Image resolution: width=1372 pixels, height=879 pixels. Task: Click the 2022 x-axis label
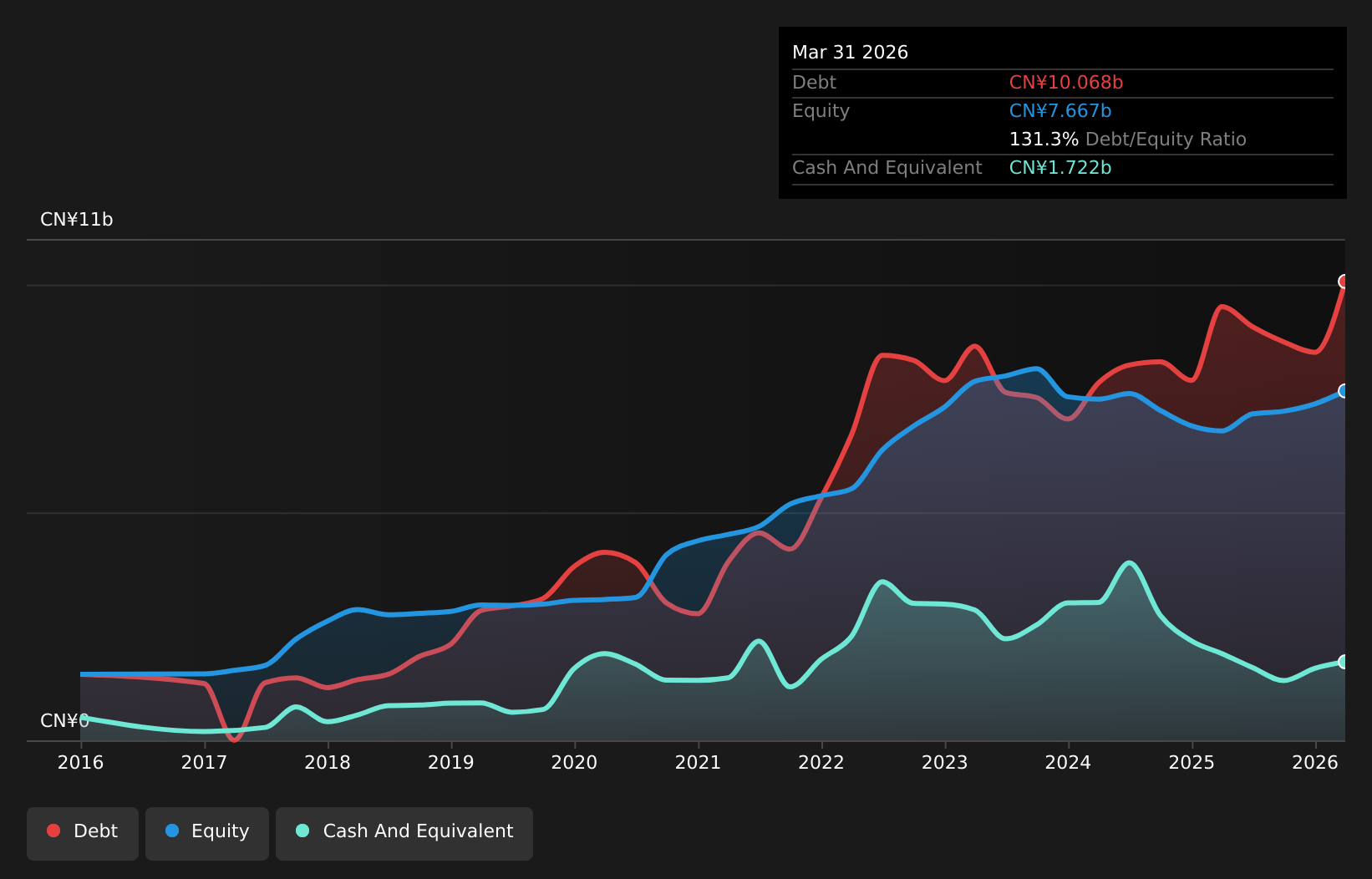(x=821, y=763)
